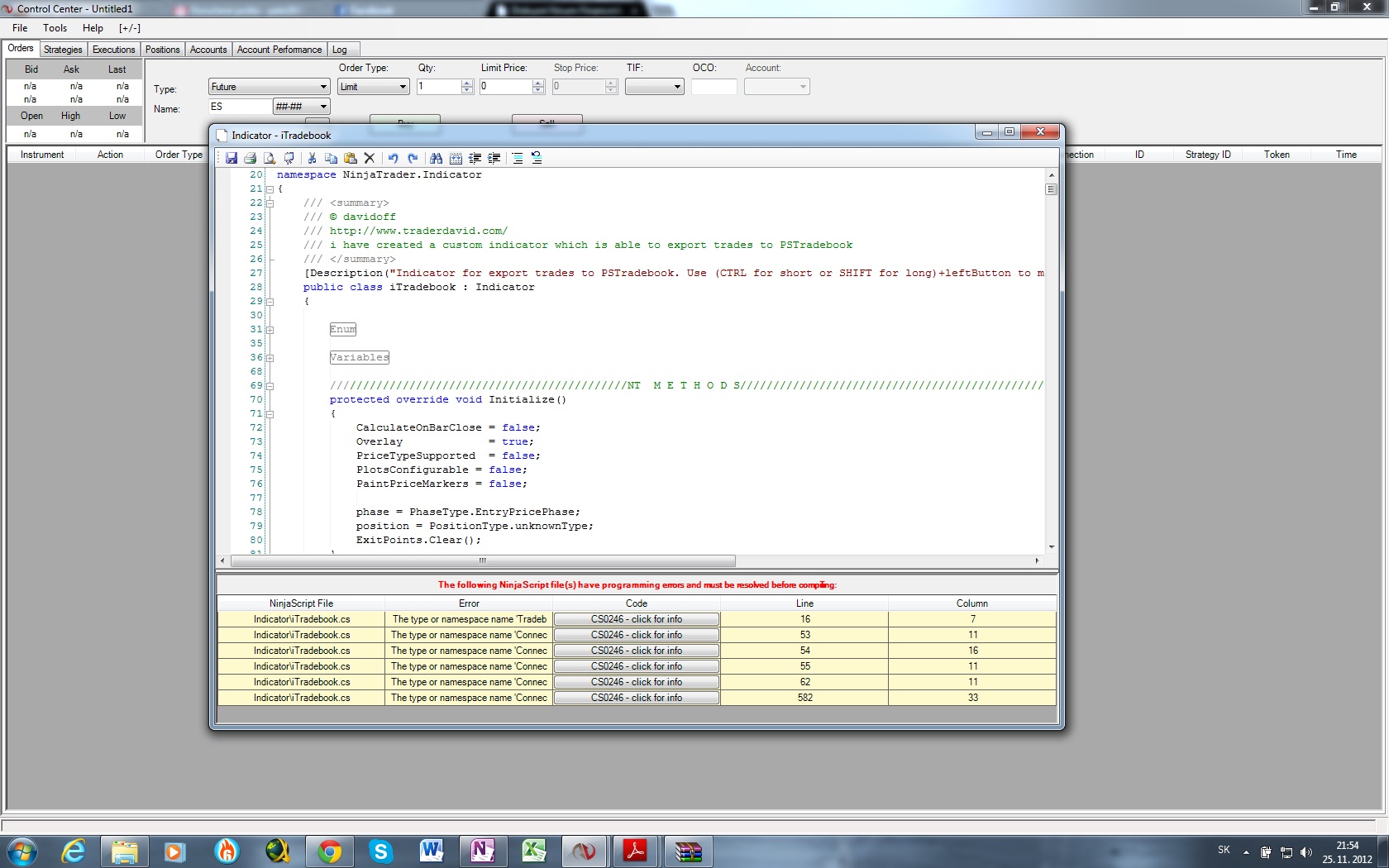Click the Undo arrow icon
Viewport: 1389px width, 868px height.
[393, 158]
